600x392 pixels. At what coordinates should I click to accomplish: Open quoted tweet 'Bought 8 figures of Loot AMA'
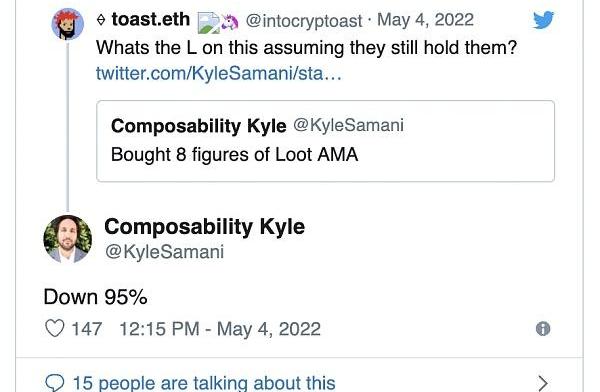click(x=326, y=141)
